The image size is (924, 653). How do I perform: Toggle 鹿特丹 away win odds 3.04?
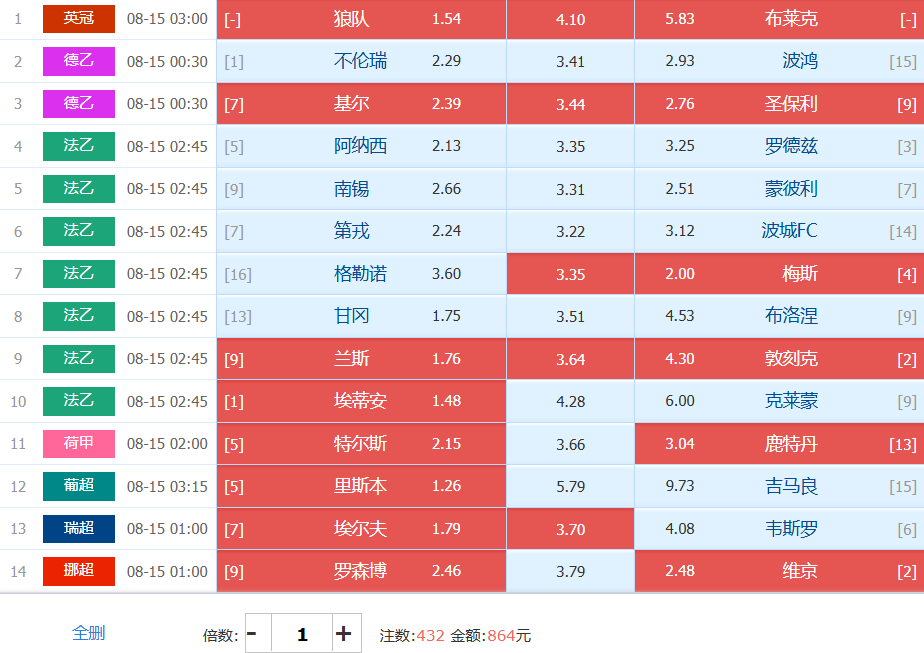(x=780, y=443)
